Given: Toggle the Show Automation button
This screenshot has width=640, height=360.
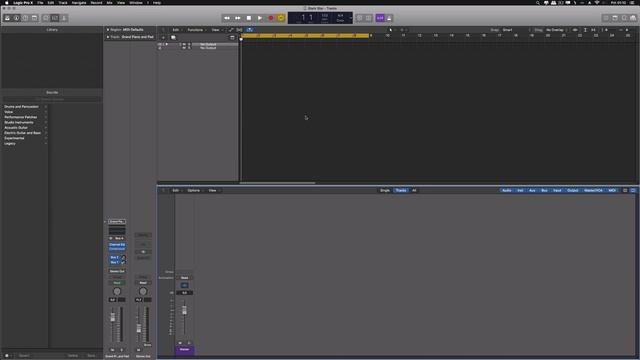Looking at the screenshot, I should (231, 30).
